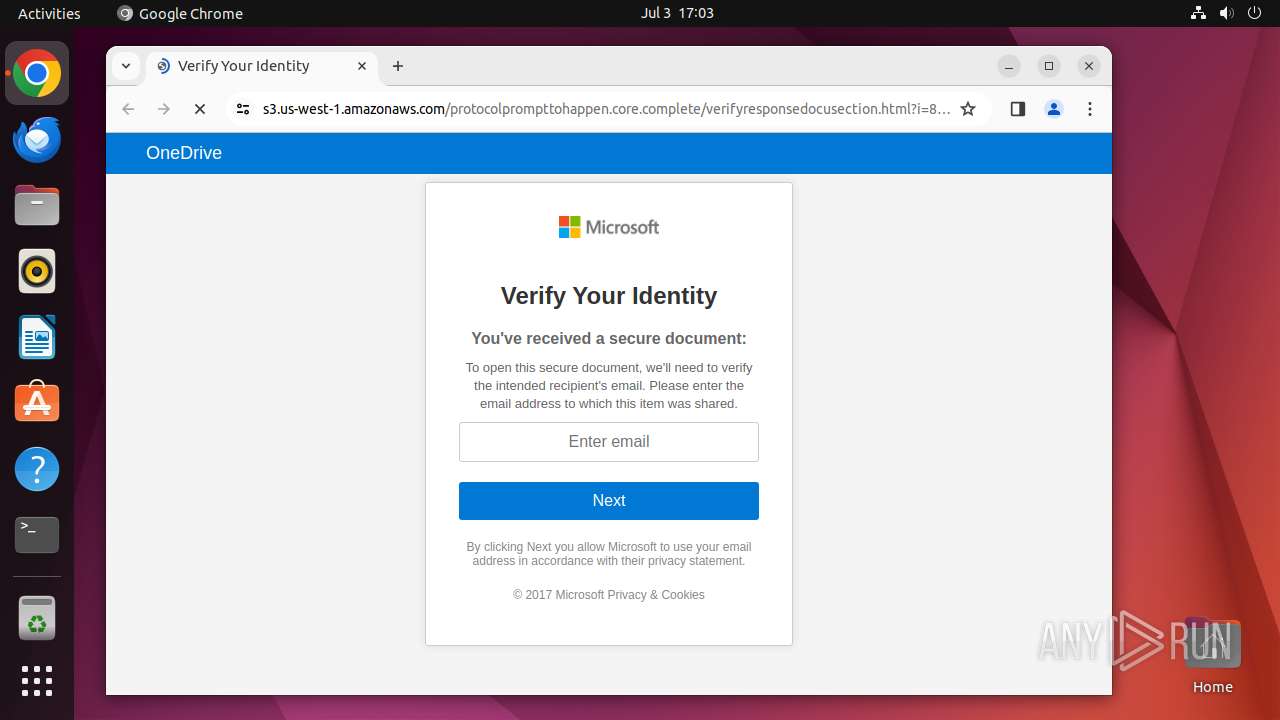View site information icon in address bar
Viewport: 1280px width, 720px height.
242,109
